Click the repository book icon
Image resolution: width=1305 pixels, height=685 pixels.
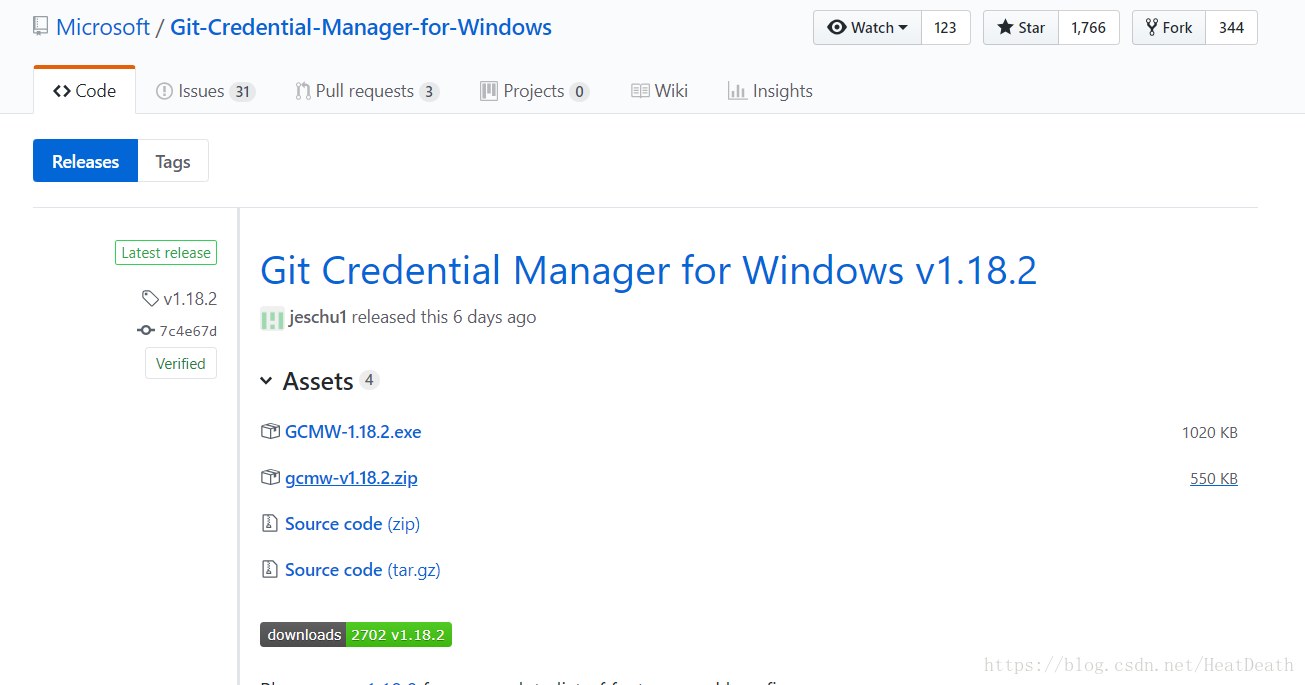40,27
